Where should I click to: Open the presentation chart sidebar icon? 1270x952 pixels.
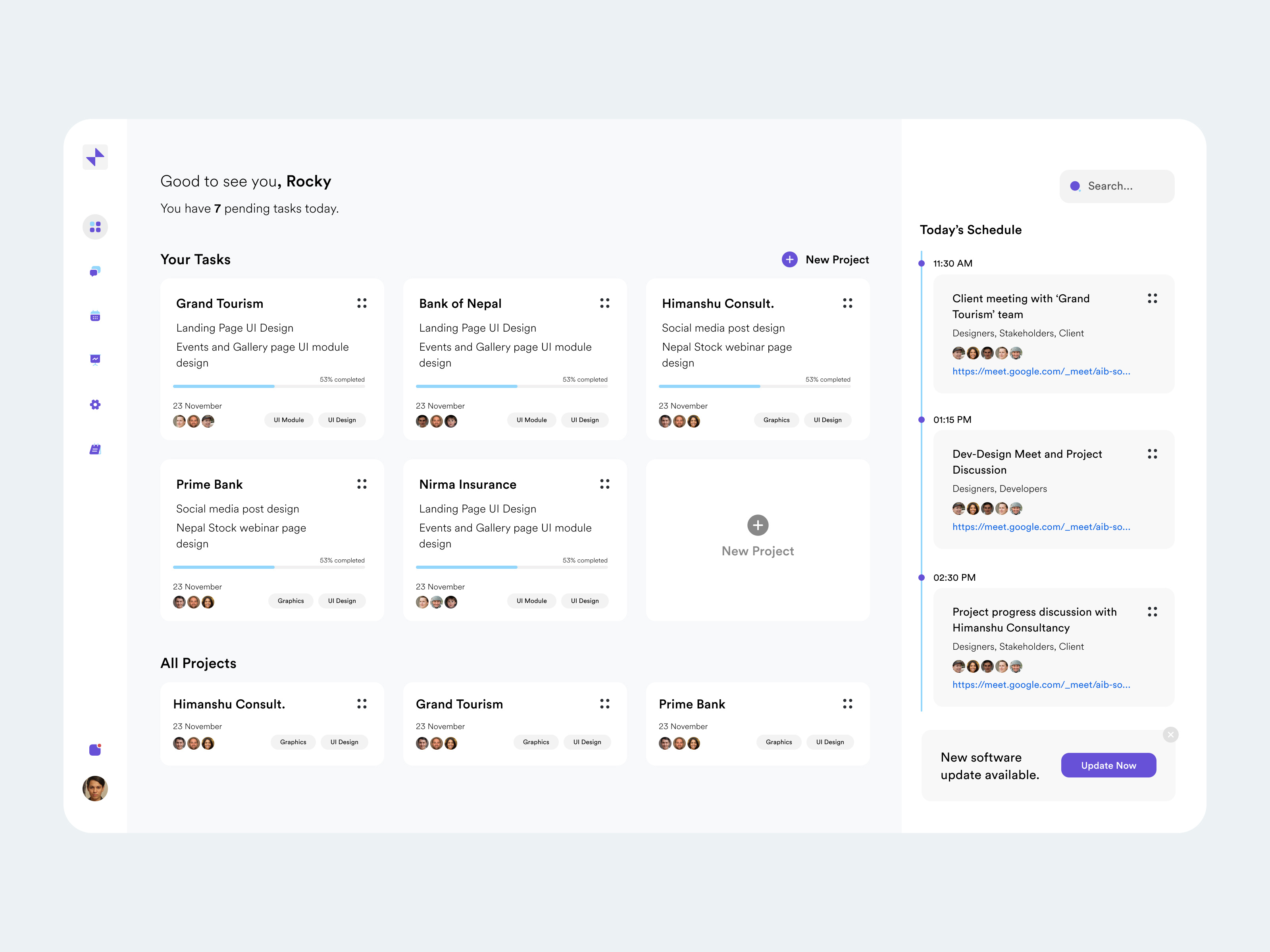(x=95, y=360)
